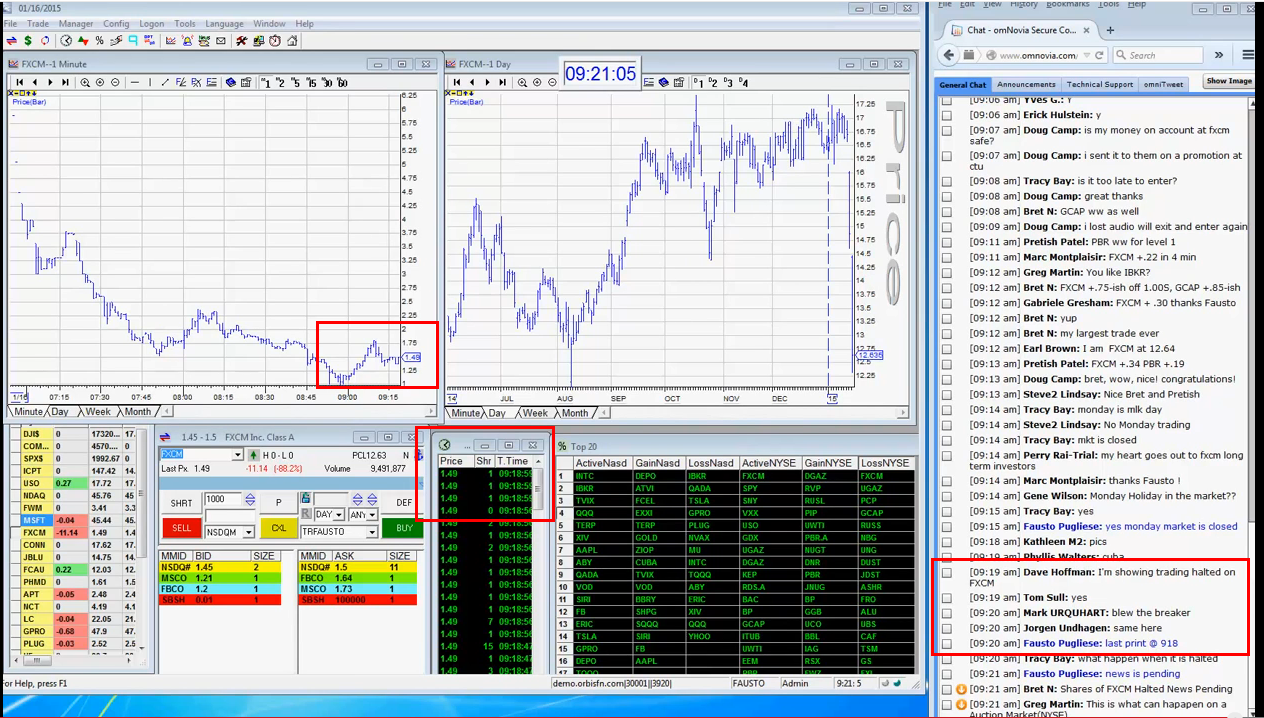This screenshot has width=1264, height=718.
Task: Check the box beside Mark URQUHART message
Action: pos(946,613)
